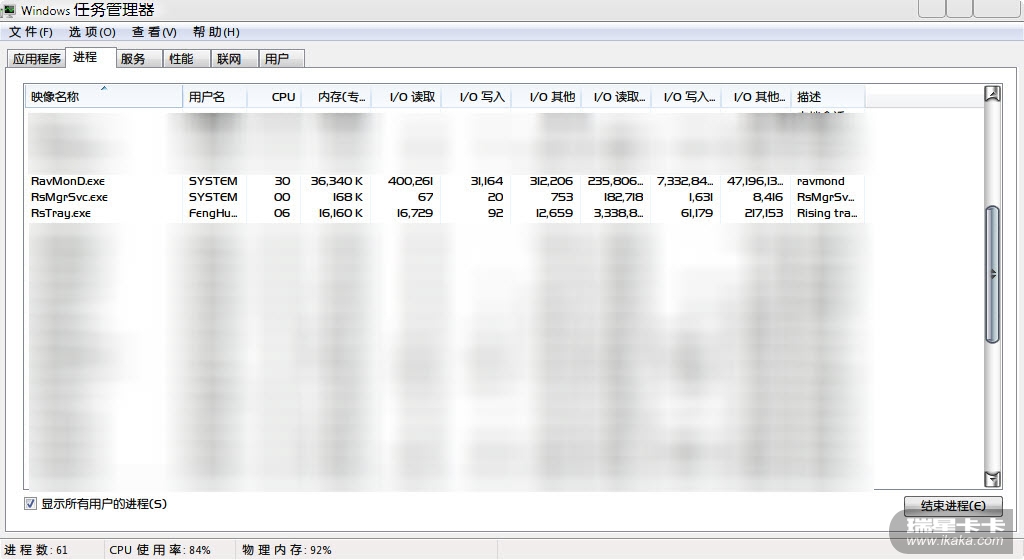
Task: Click memory value 168 K
Action: tap(347, 197)
